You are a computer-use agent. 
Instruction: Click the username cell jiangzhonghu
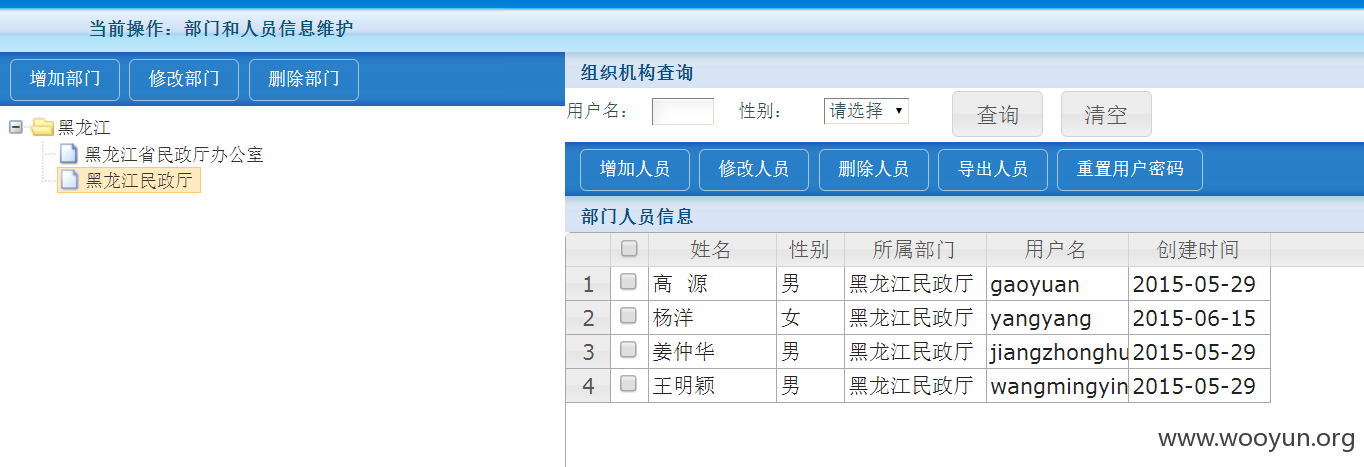pos(1057,352)
